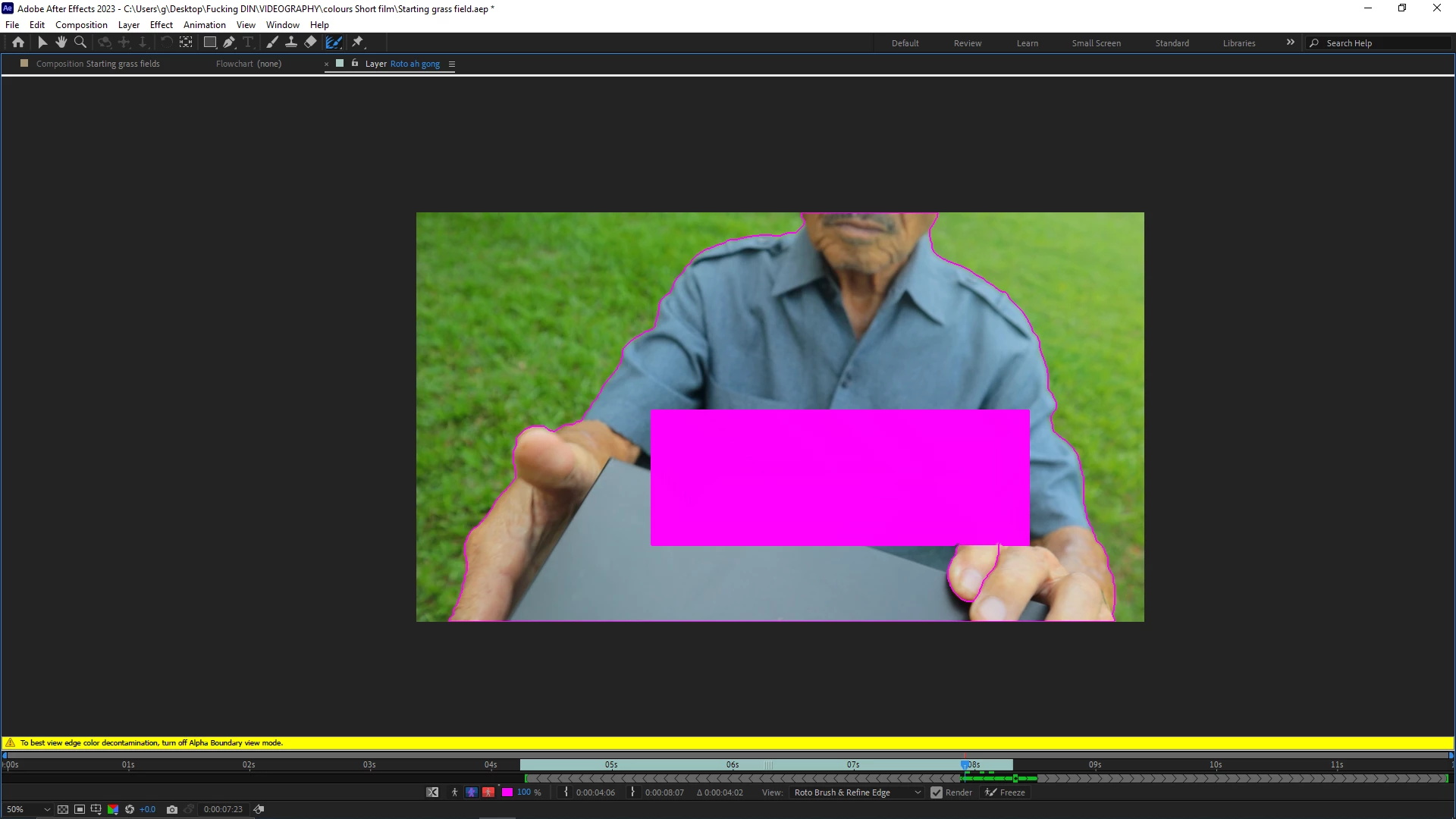1456x819 pixels.
Task: Open the Animation menu
Action: (x=204, y=25)
